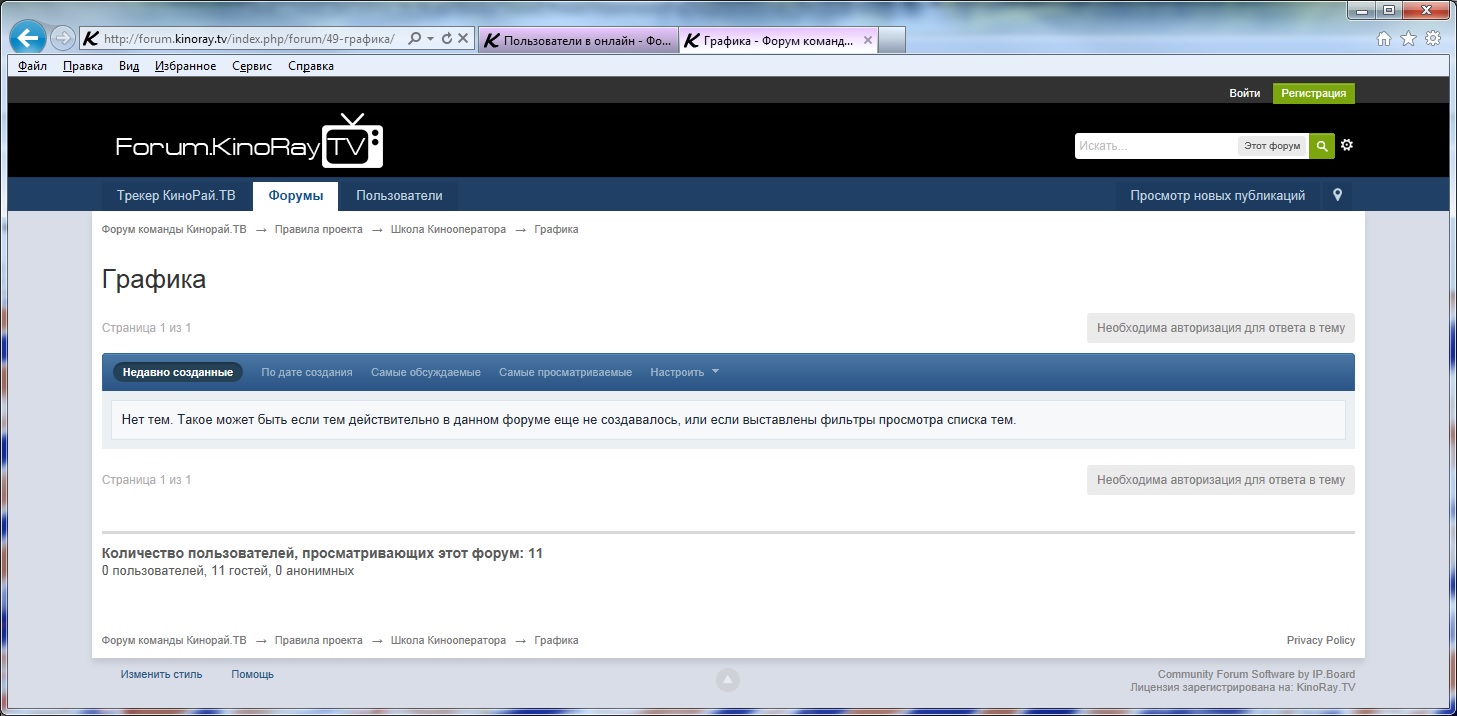Open the Этот форум search scope selector
The height and width of the screenshot is (716, 1457).
[1272, 146]
